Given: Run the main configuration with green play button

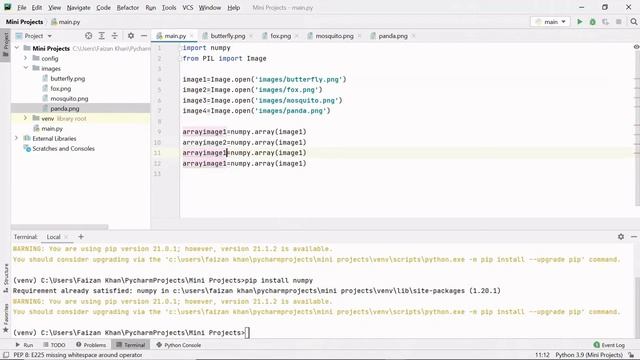Looking at the screenshot, I should pos(579,22).
